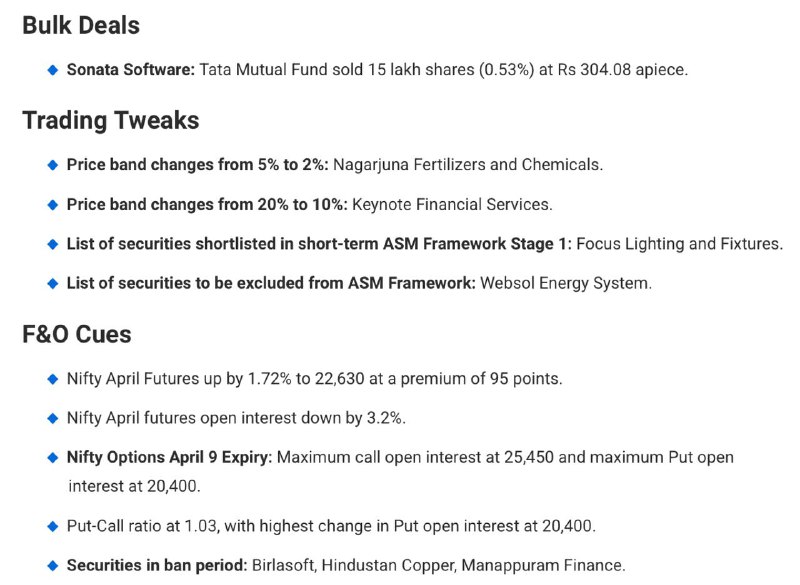Screen dimensions: 800x585
Task: Click the F&O Cues heading
Action: 77,335
